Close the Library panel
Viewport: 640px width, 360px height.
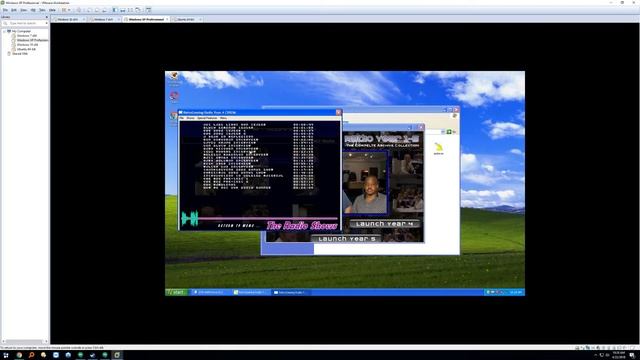[x=47, y=17]
